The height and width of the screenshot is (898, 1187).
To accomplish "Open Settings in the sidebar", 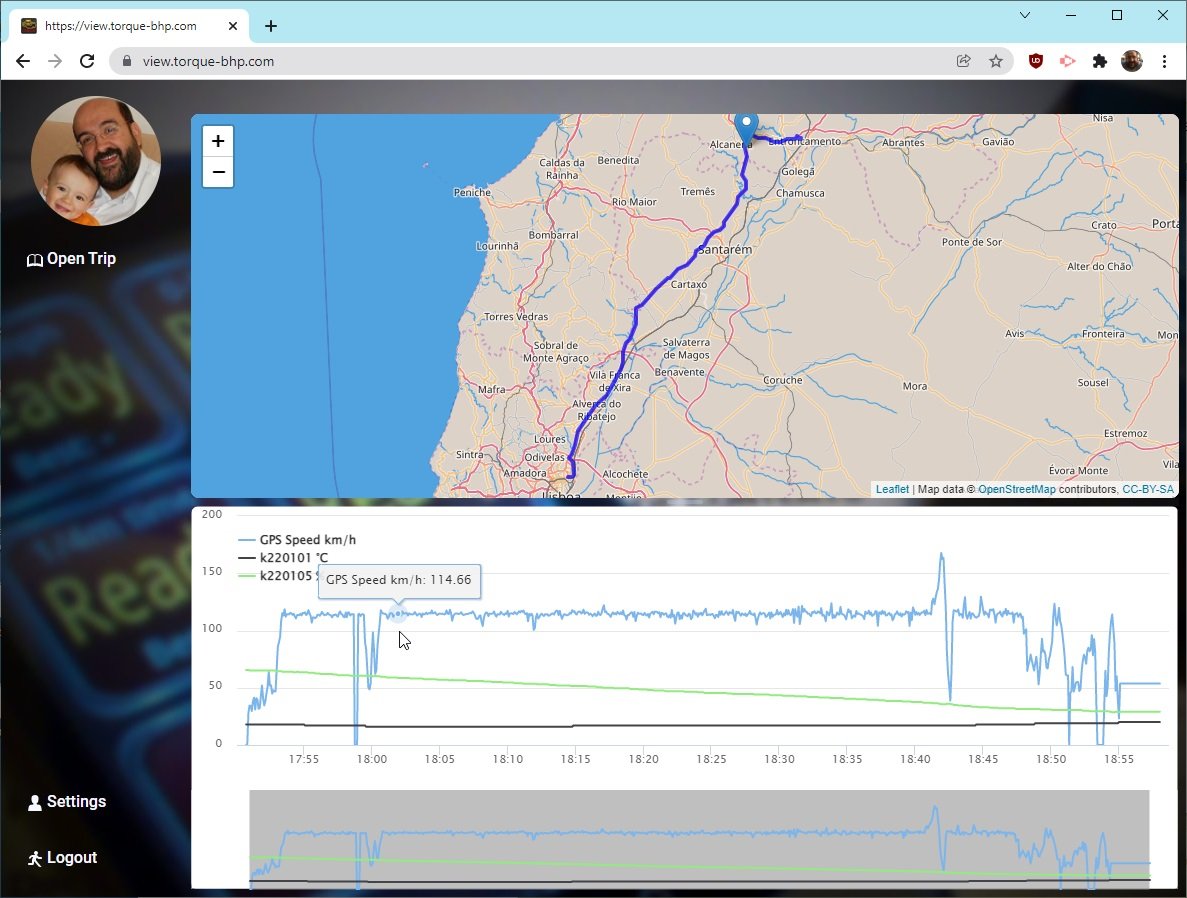I will coord(67,802).
